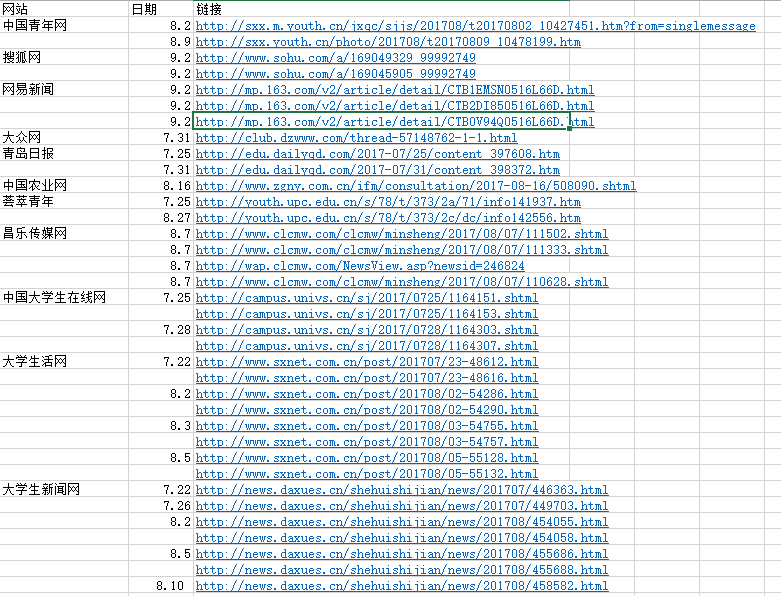The width and height of the screenshot is (781, 596).
Task: Click the 昌乐传媒网 cell
Action: [34, 234]
